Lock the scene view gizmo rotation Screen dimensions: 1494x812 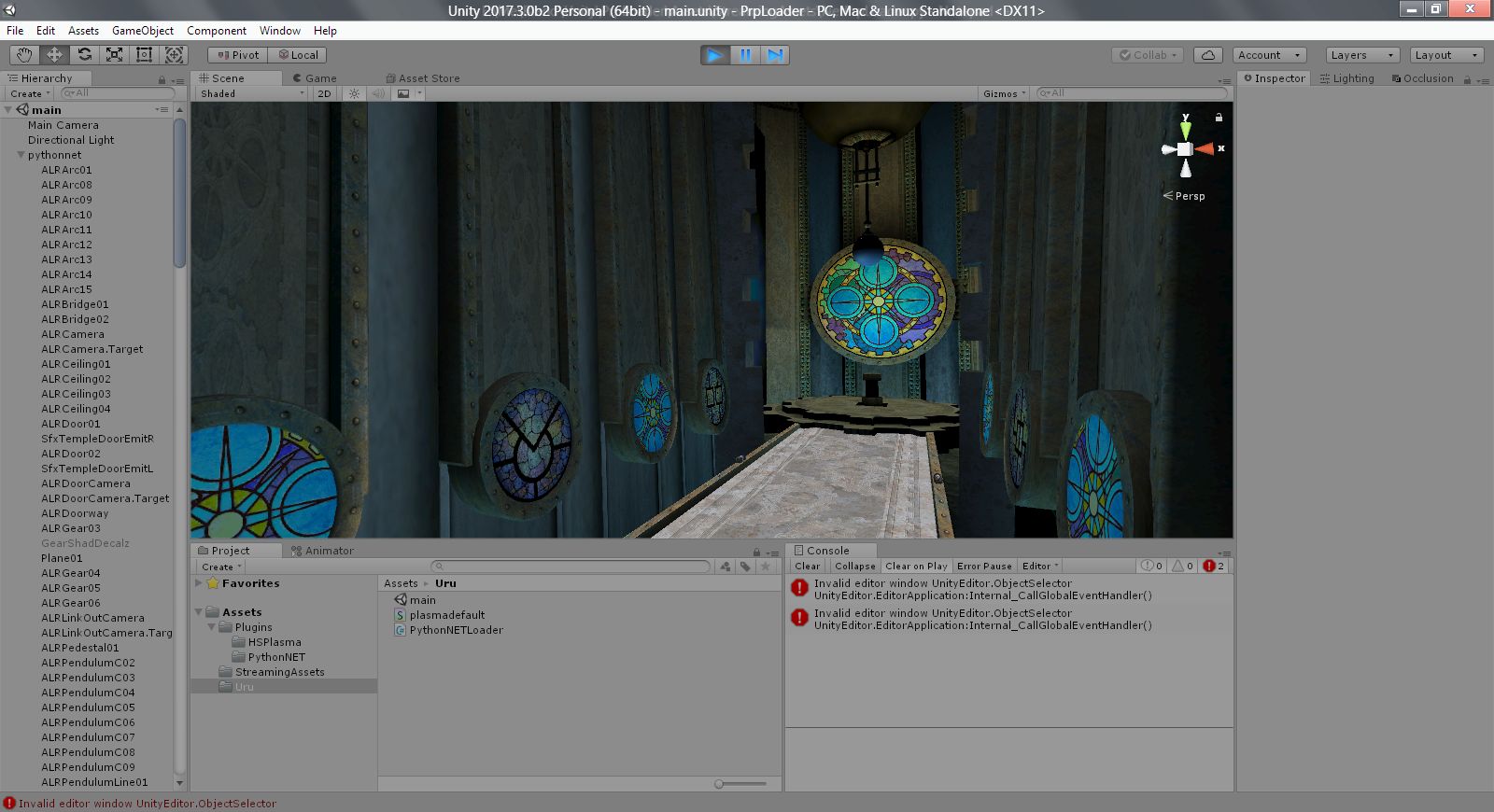click(x=1219, y=118)
